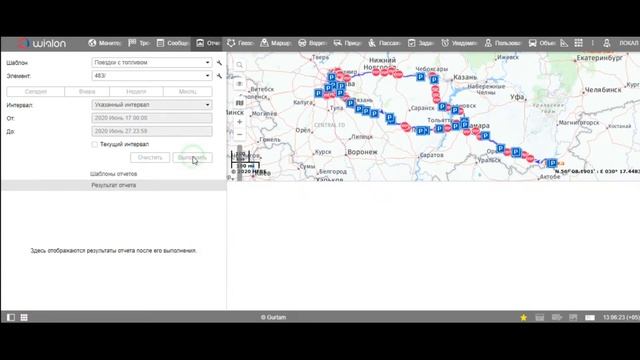Toggle the Текущий интервал checkbox
Viewport: 640px width, 360px height.
pos(95,144)
